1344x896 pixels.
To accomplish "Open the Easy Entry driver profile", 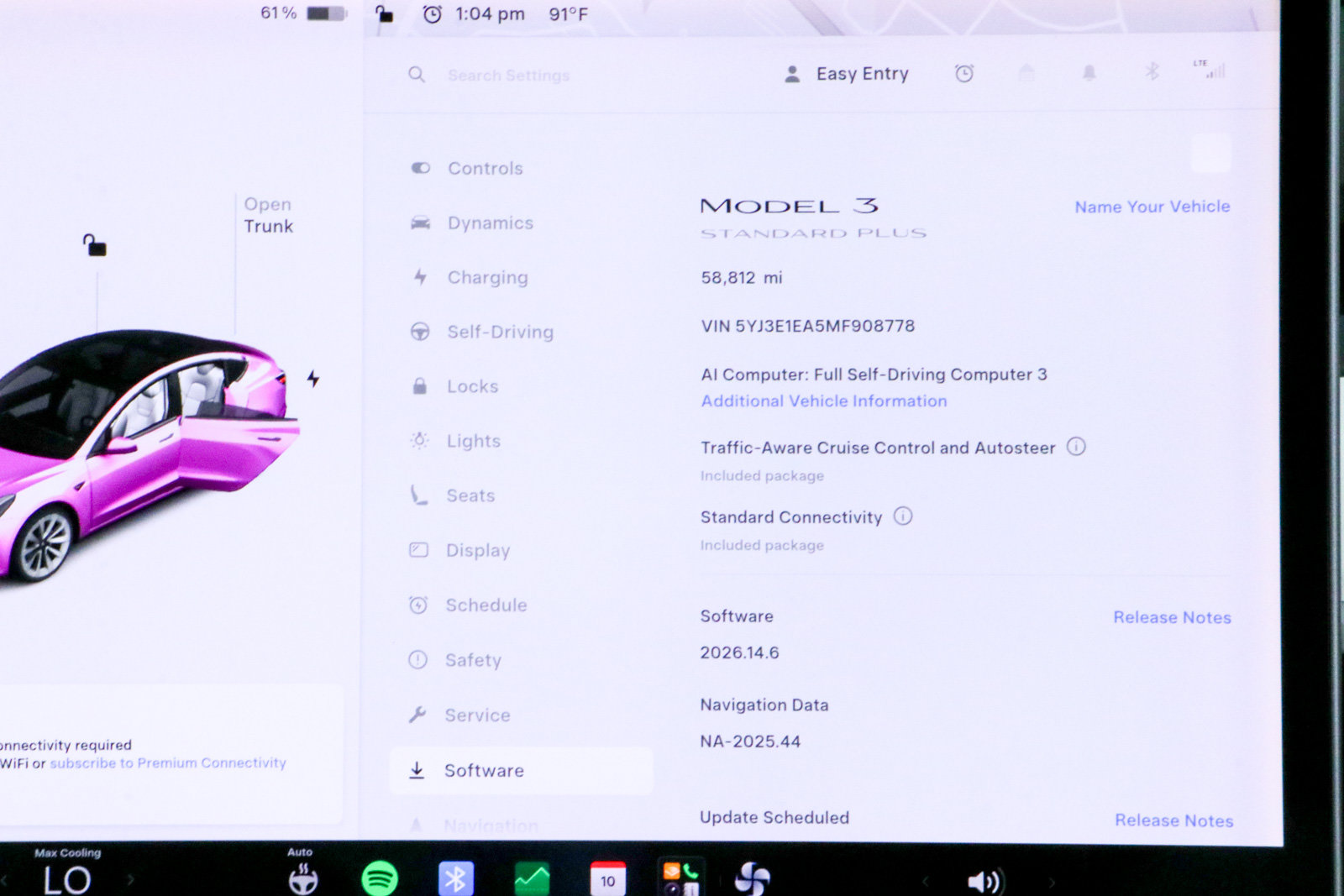I will (x=847, y=74).
